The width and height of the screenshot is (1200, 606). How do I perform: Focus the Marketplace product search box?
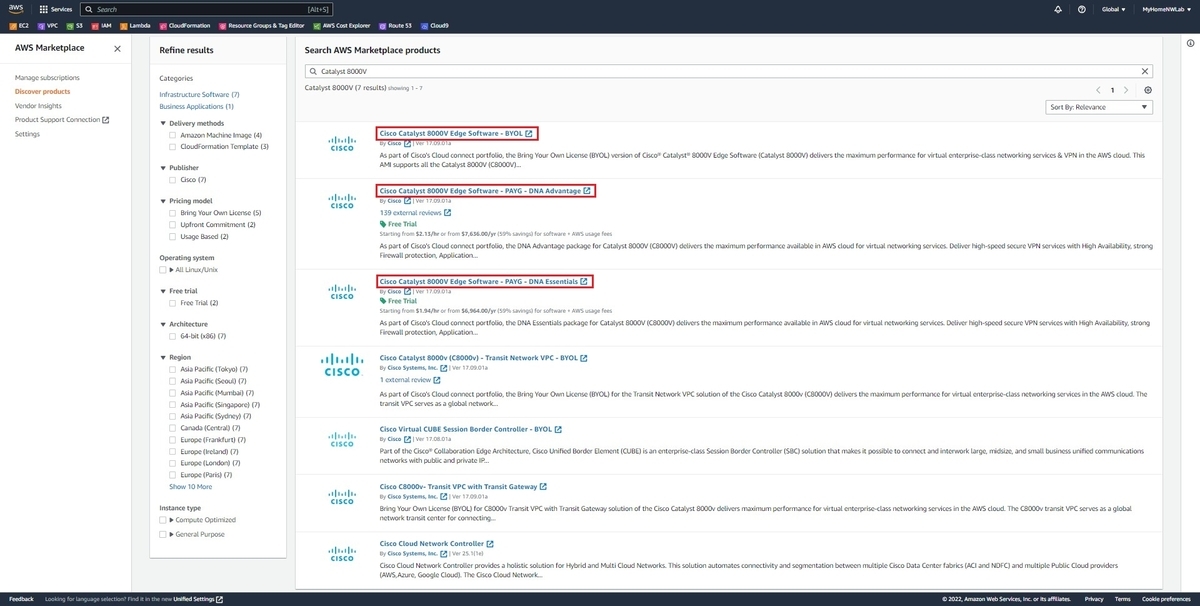728,71
